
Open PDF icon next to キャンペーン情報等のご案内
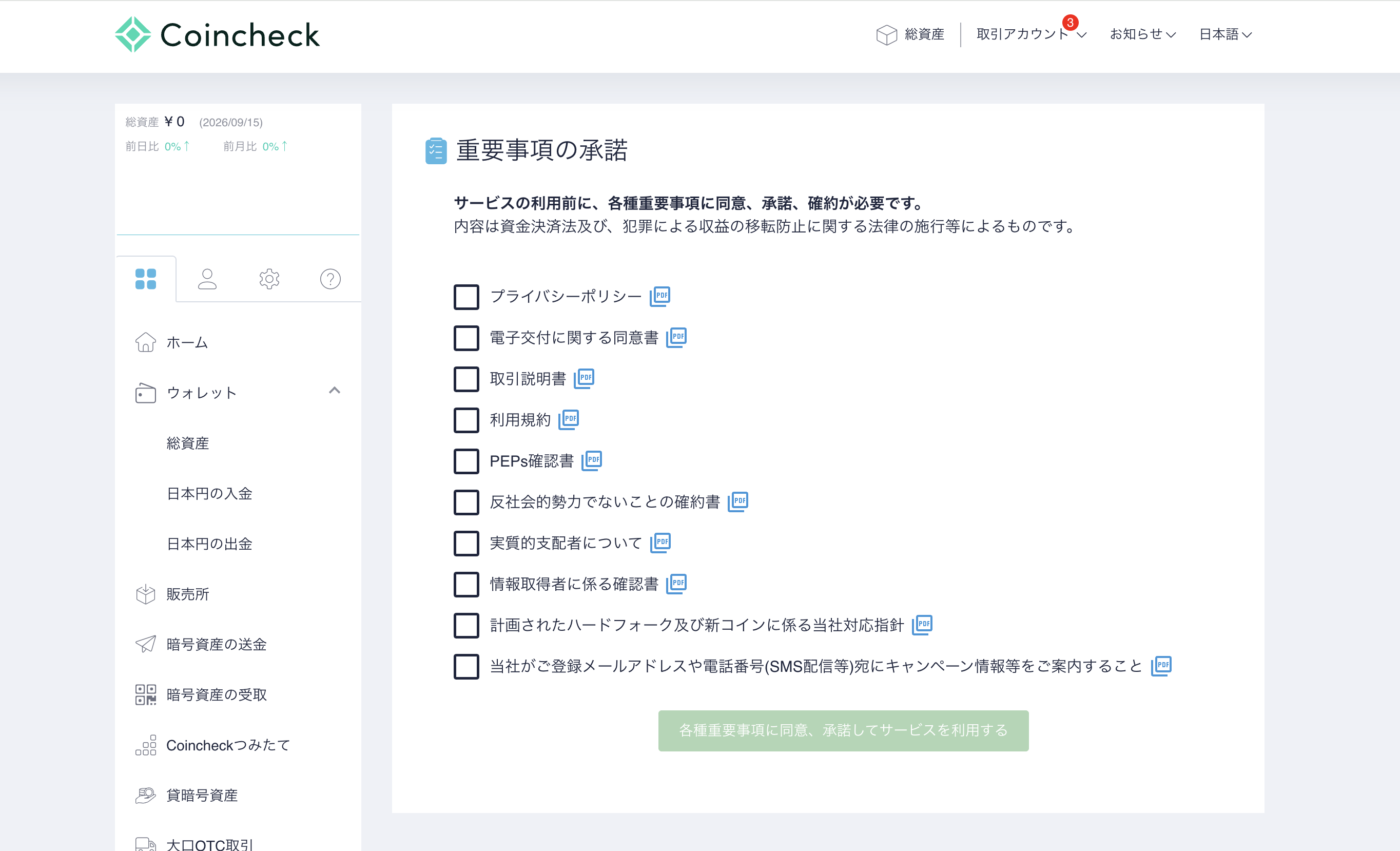pyautogui.click(x=1161, y=666)
